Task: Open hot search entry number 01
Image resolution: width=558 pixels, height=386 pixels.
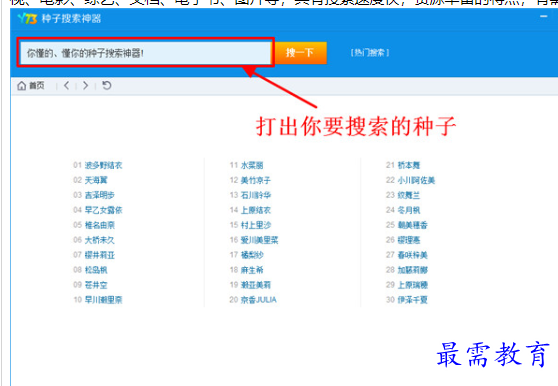Action: pos(103,165)
